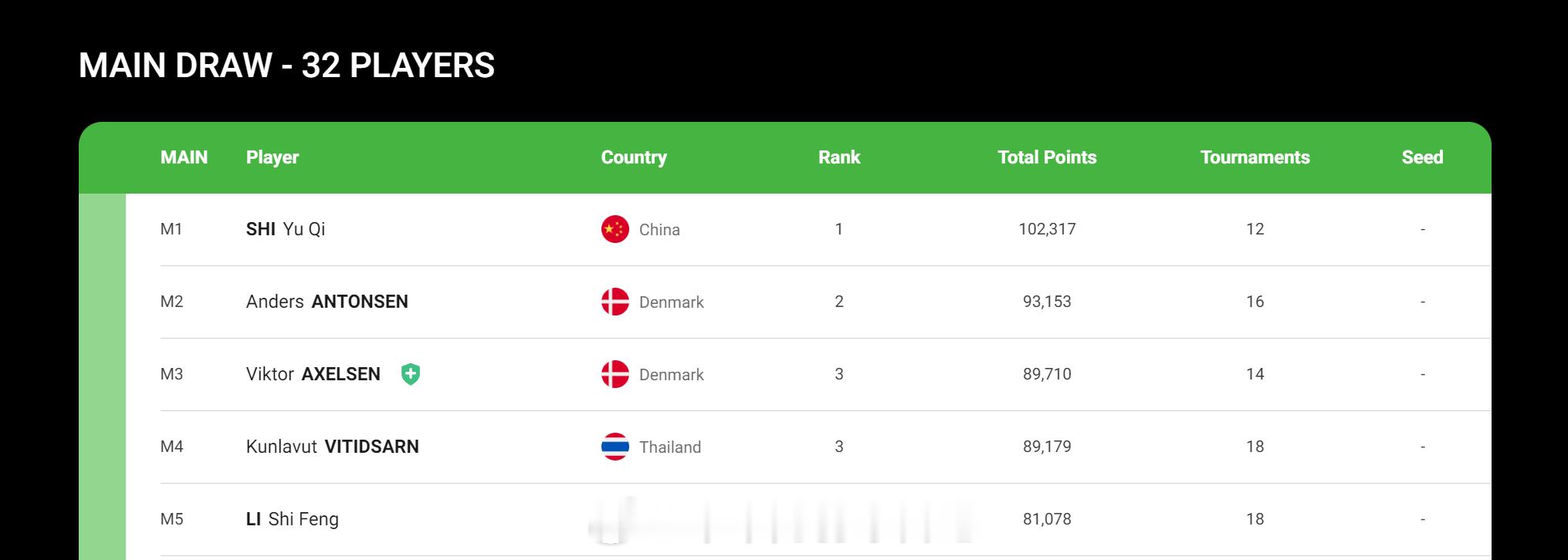Select the Thailand country label
This screenshot has width=1568, height=560.
point(670,447)
